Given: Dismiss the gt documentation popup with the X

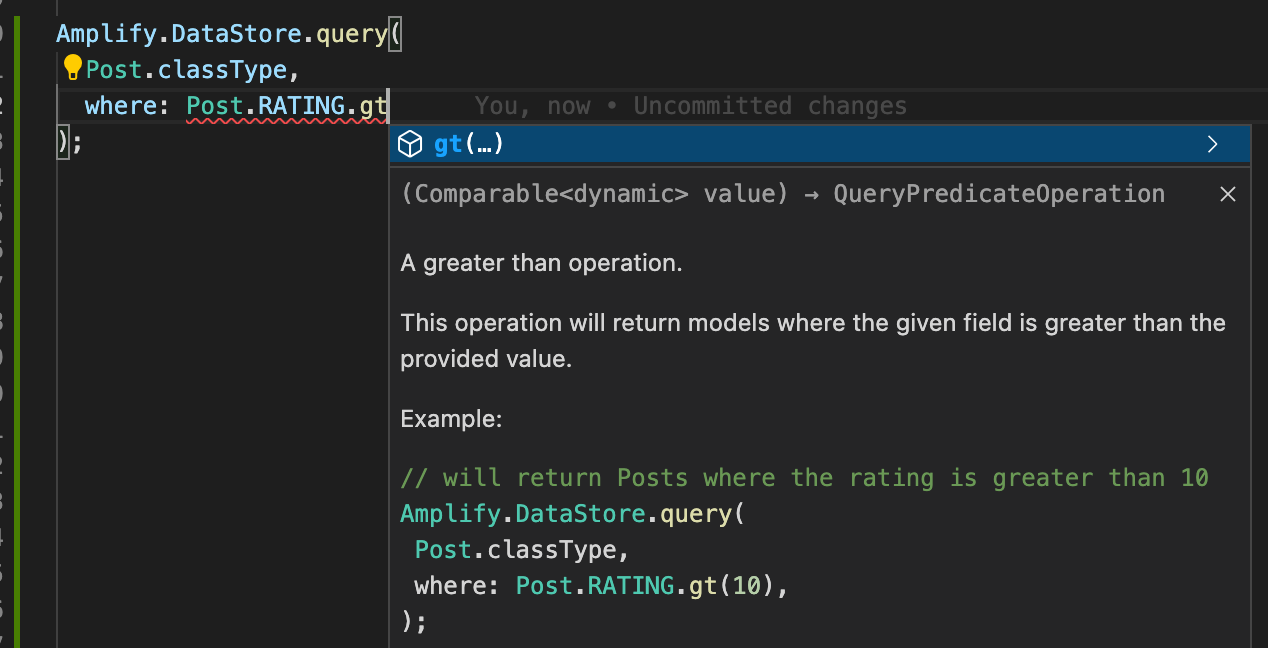Looking at the screenshot, I should (1228, 193).
